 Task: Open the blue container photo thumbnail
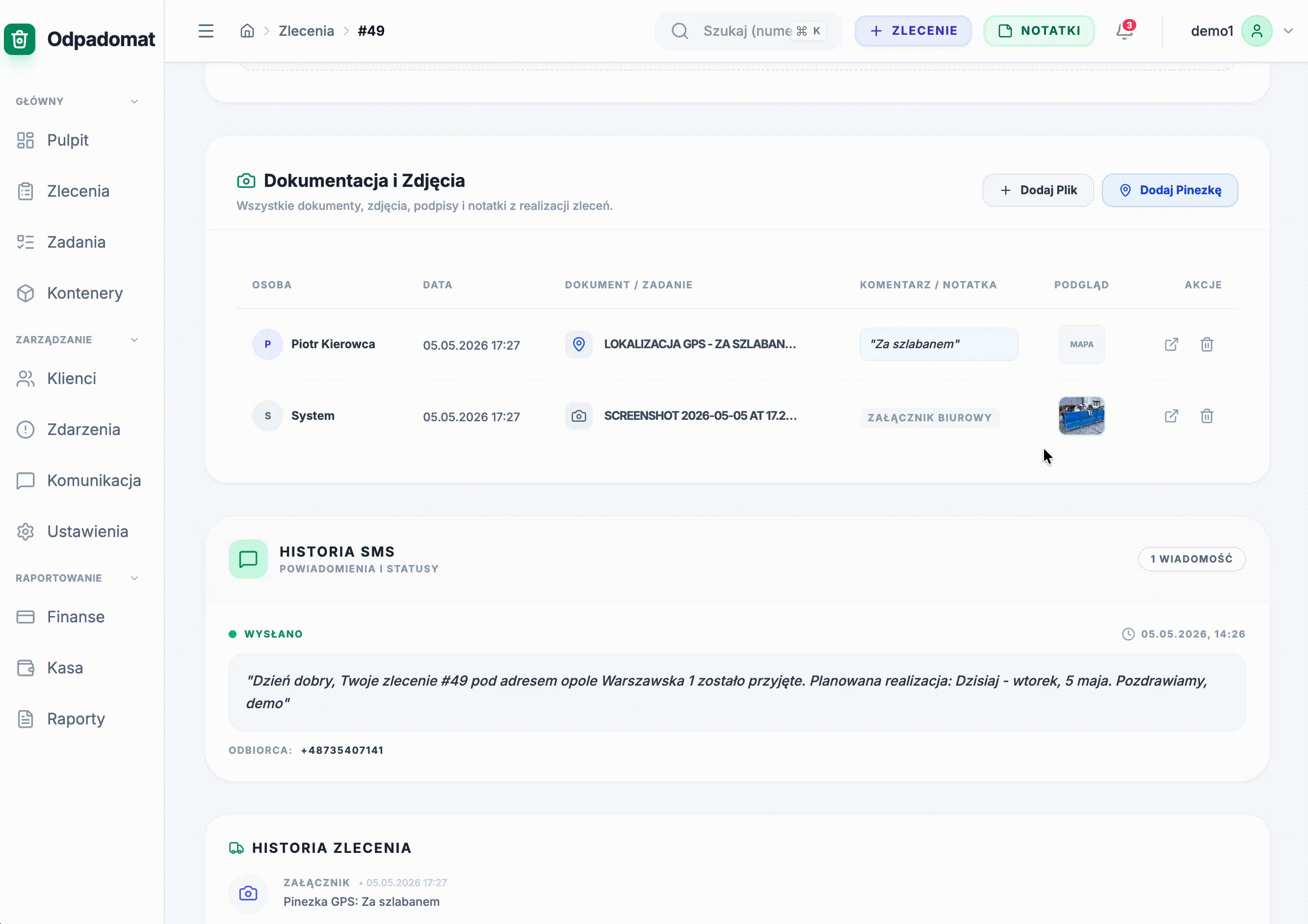[x=1081, y=416]
